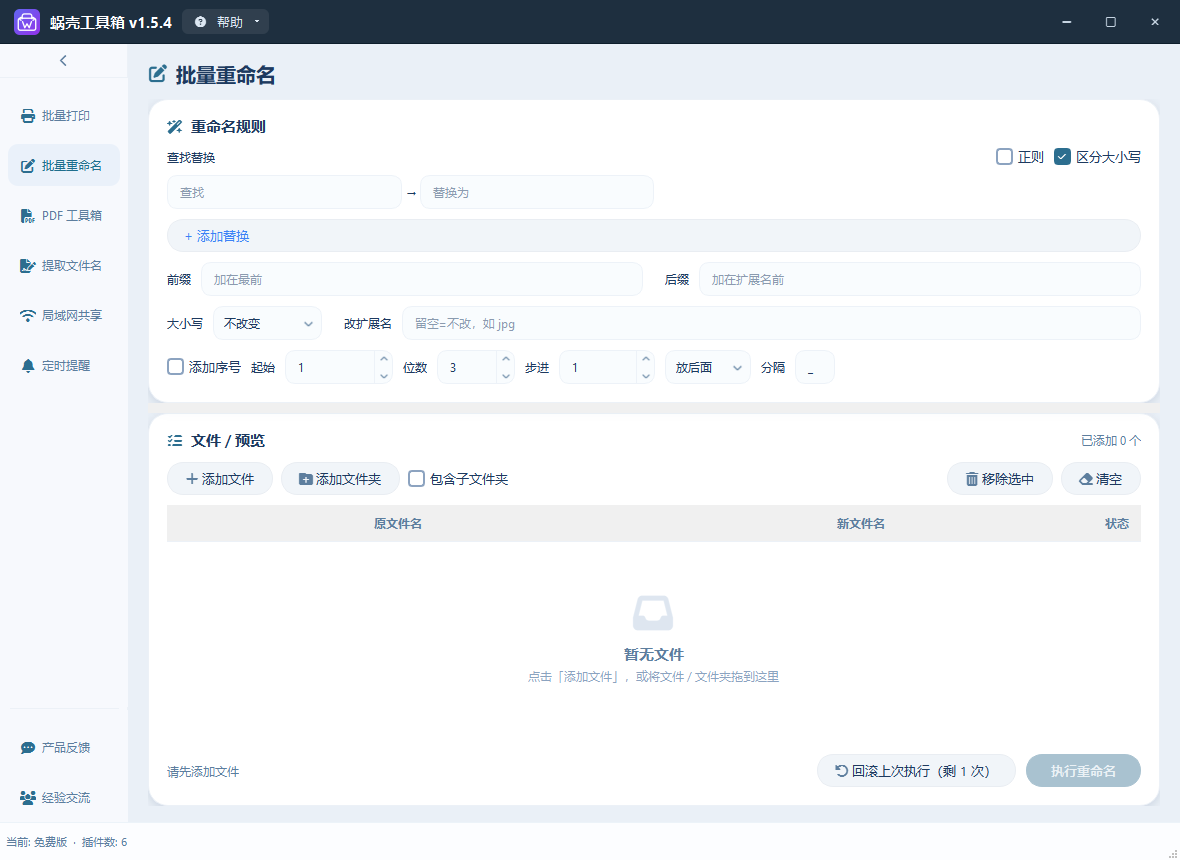Click the list icon beside 文件 / 预览
The height and width of the screenshot is (860, 1180).
tap(175, 441)
